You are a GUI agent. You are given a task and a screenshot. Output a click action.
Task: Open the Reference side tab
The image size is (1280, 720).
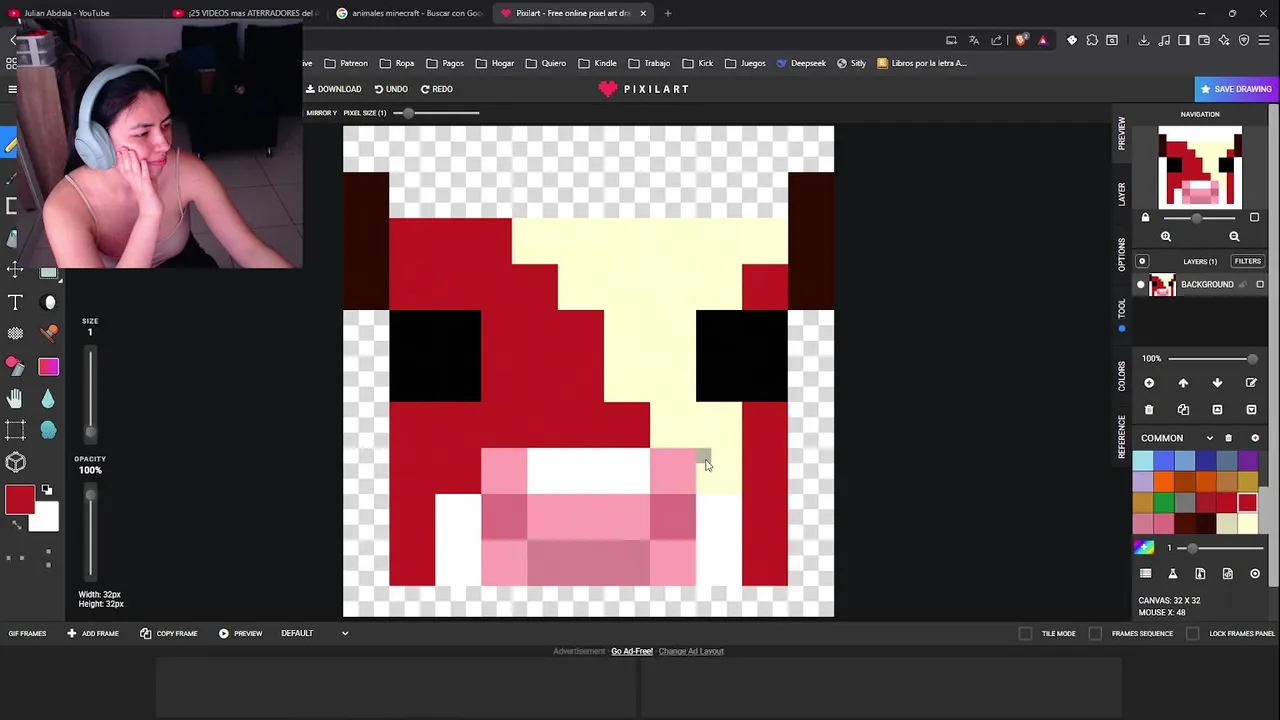coord(1121,436)
